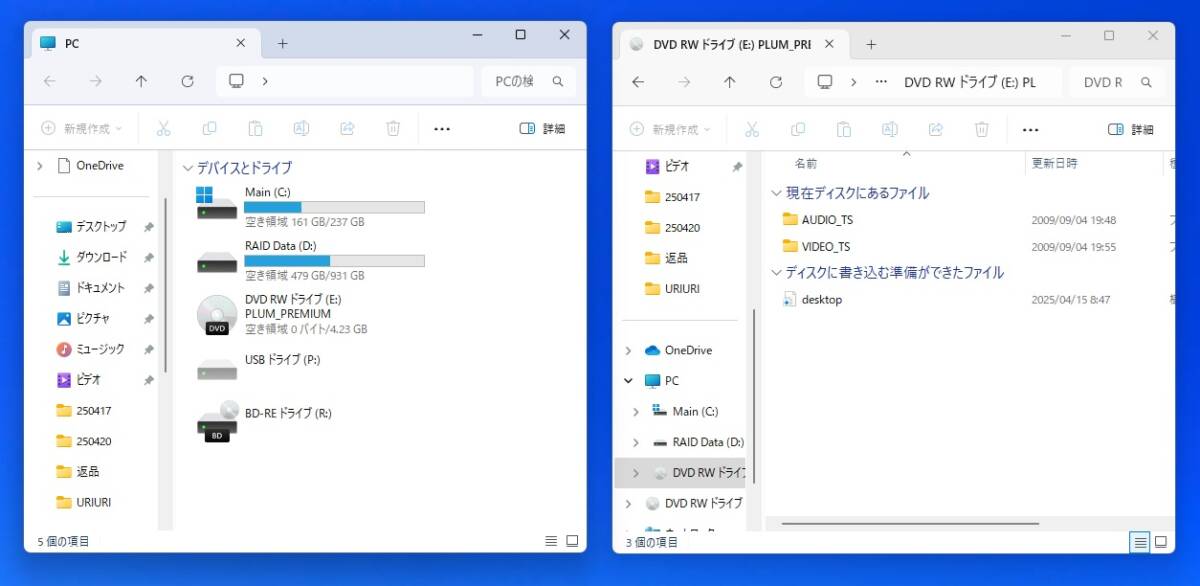1200x586 pixels.
Task: Collapse the PC node in DVD RW window tree
Action: coord(628,381)
